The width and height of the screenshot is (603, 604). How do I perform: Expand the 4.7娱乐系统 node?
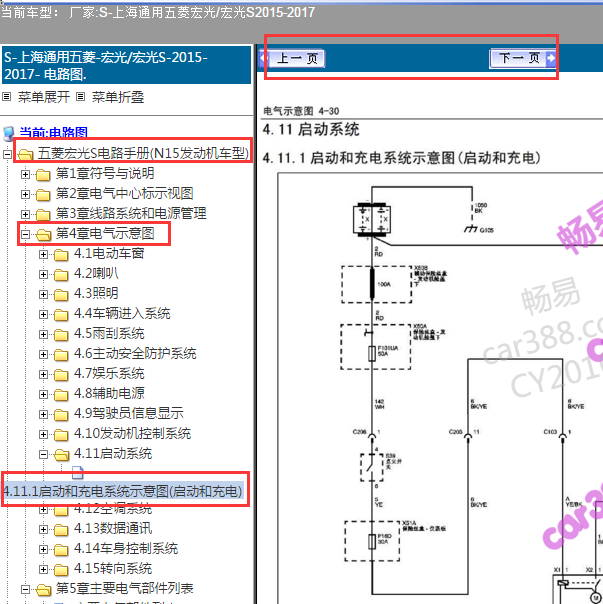pos(44,375)
